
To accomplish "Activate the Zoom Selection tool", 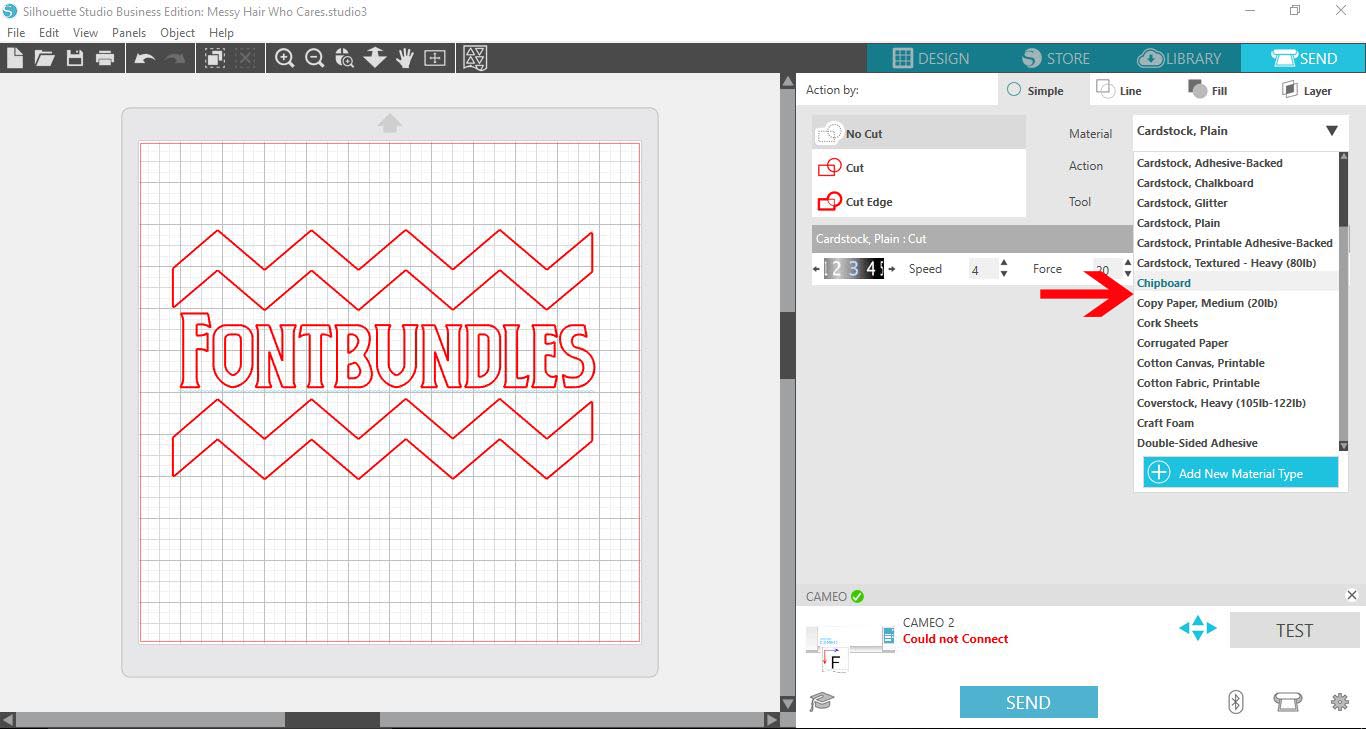I will pyautogui.click(x=345, y=58).
